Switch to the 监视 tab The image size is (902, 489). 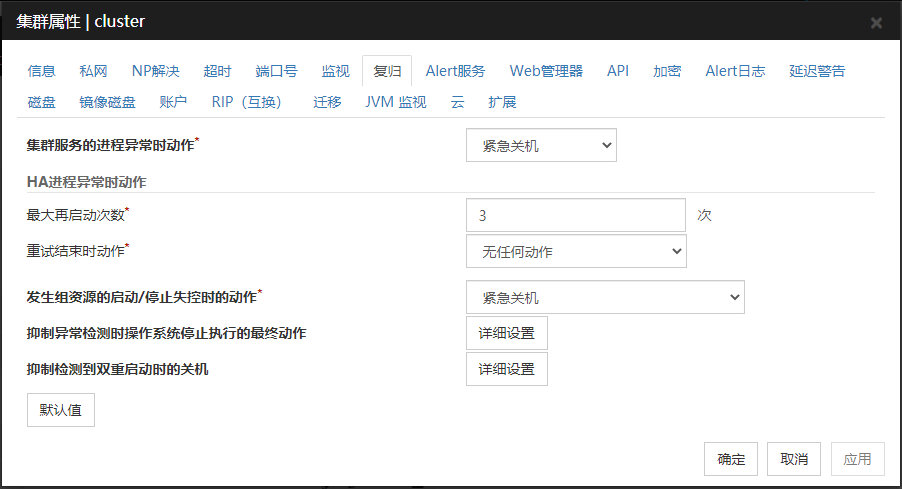coord(335,71)
